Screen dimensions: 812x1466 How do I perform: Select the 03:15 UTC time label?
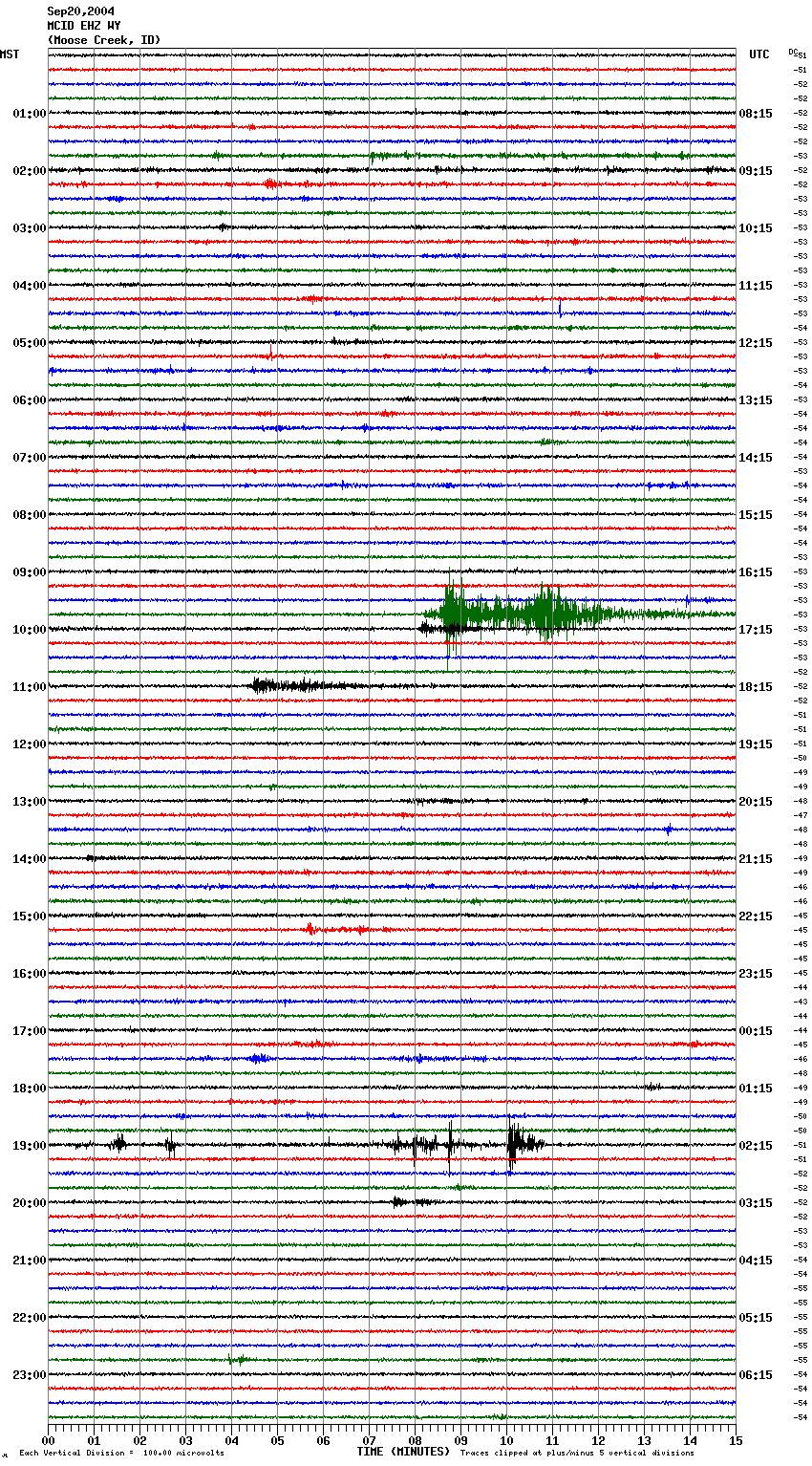756,1203
